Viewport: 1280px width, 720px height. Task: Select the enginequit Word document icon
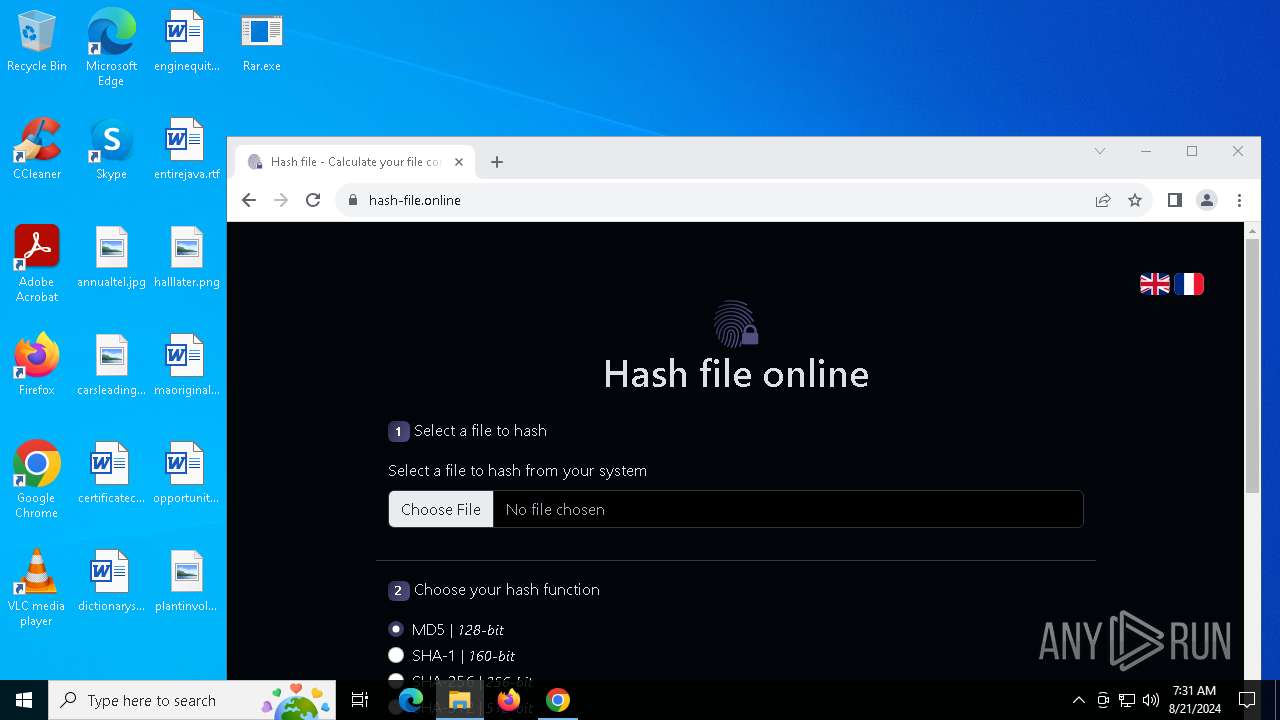[186, 42]
